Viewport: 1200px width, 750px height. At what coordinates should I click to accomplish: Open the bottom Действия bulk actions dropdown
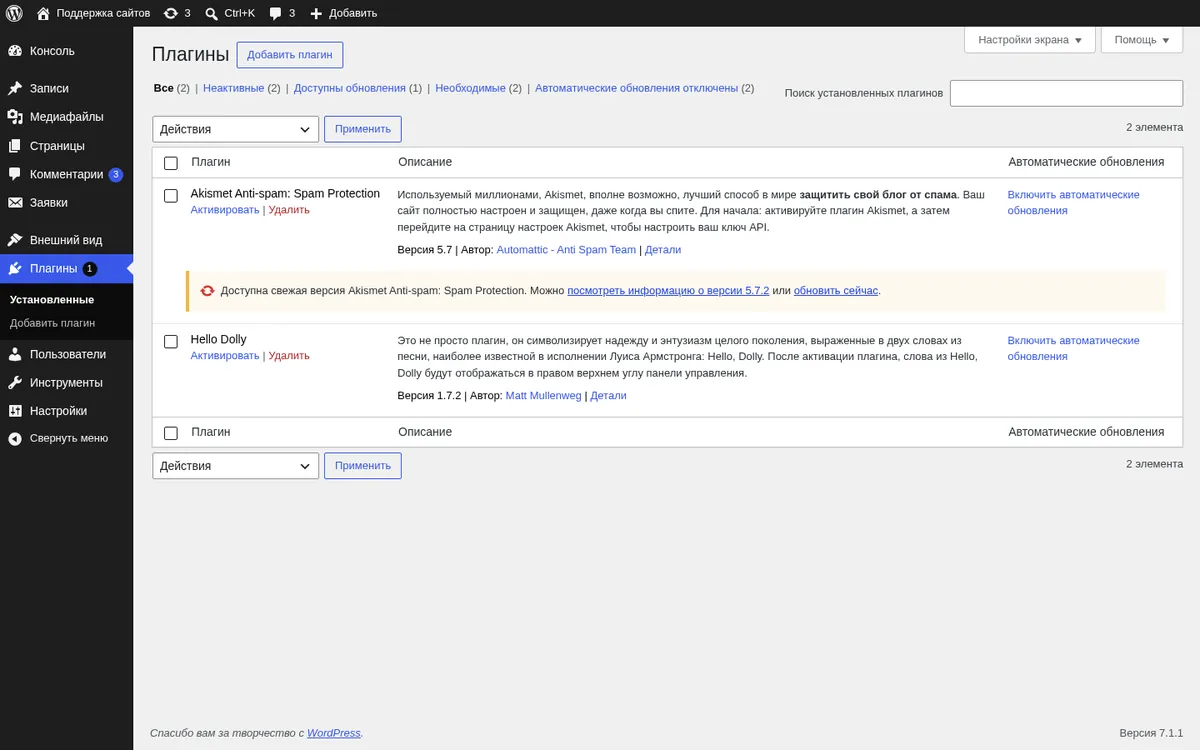pos(236,466)
